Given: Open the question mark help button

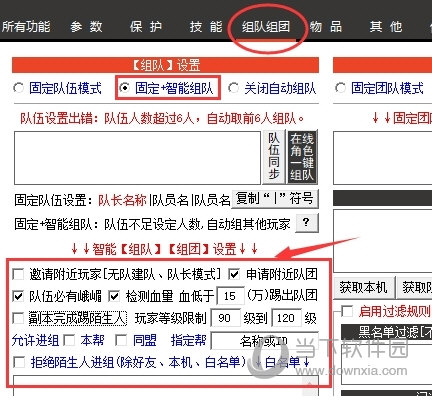Looking at the screenshot, I should pyautogui.click(x=307, y=223).
